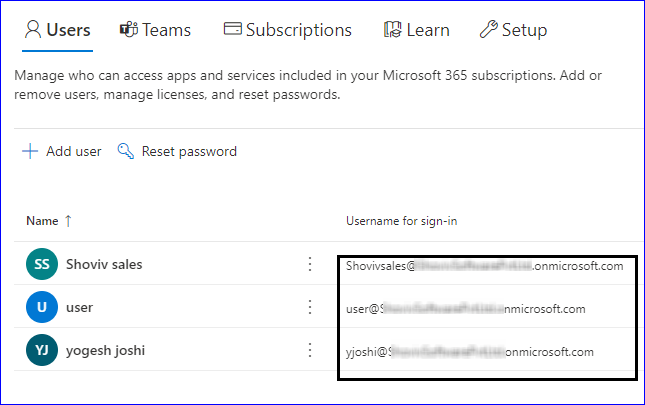The height and width of the screenshot is (405, 645).
Task: Click Add user label
Action: [x=74, y=151]
